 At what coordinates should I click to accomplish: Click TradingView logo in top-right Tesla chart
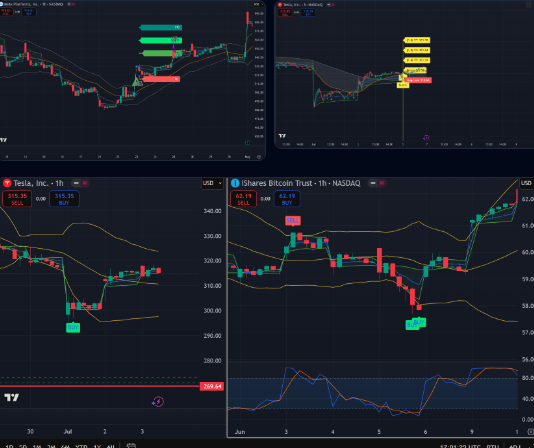click(282, 136)
